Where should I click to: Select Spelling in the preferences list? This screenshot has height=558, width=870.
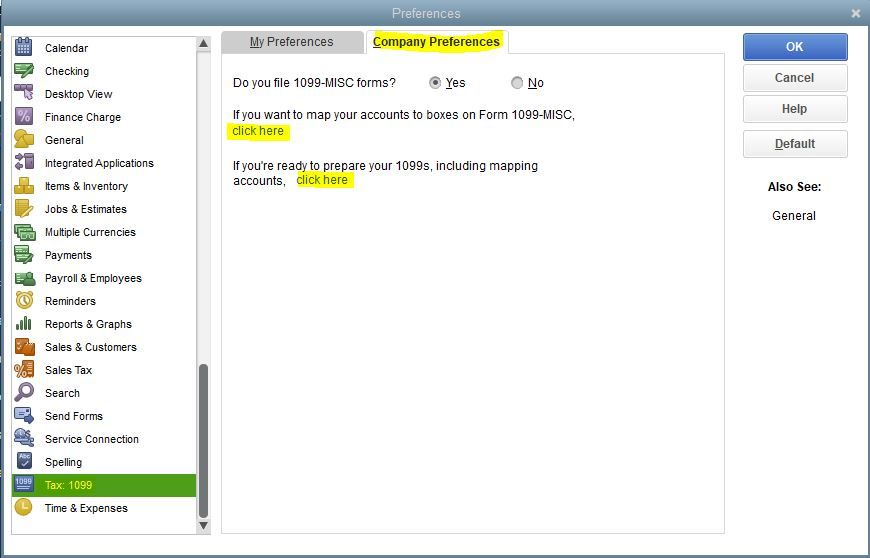pos(104,462)
